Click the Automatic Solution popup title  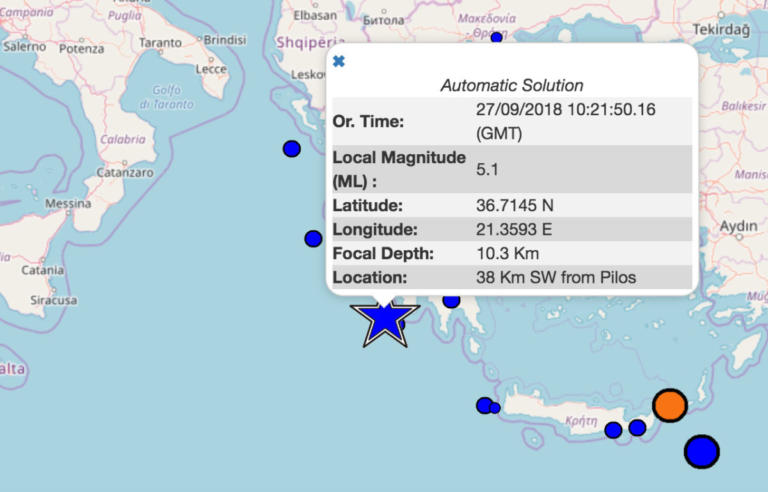click(x=511, y=85)
